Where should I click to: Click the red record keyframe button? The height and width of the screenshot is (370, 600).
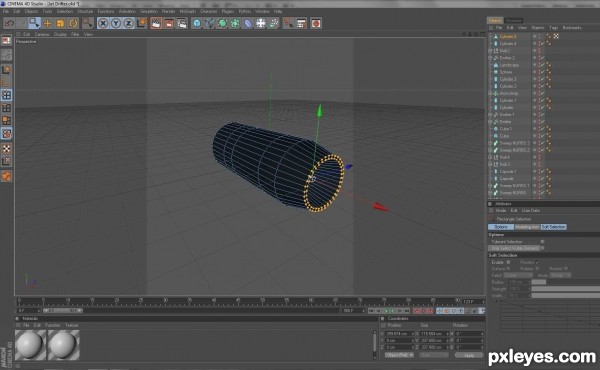pyautogui.click(x=416, y=311)
